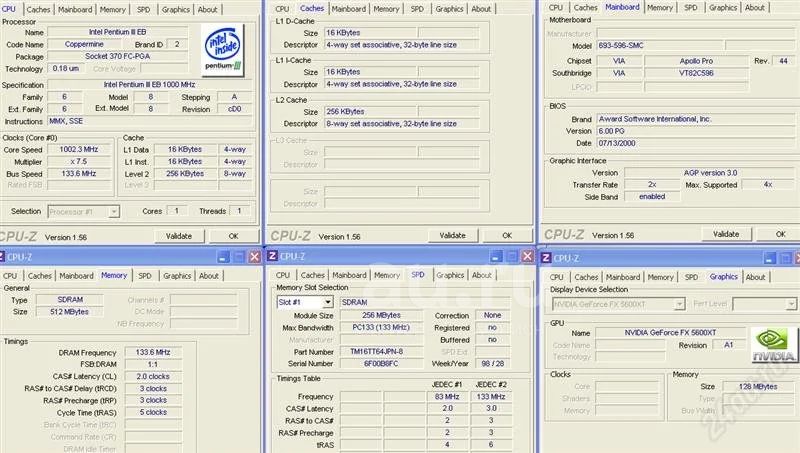Viewport: 800px width, 453px height.
Task: Click the Graphic Interface version 'AGP version 3.0'
Action: tap(710, 173)
